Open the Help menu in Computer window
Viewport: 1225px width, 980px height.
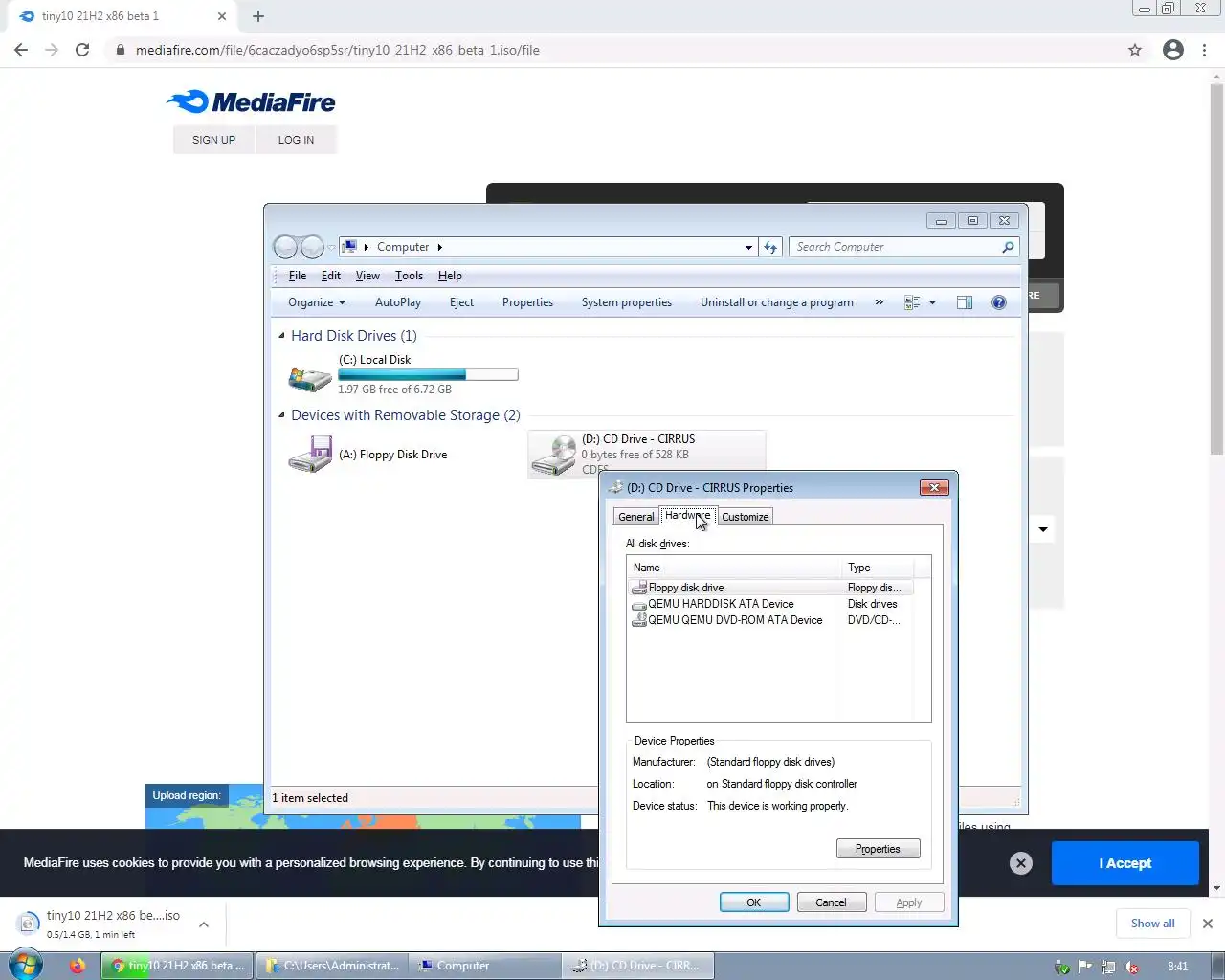450,276
